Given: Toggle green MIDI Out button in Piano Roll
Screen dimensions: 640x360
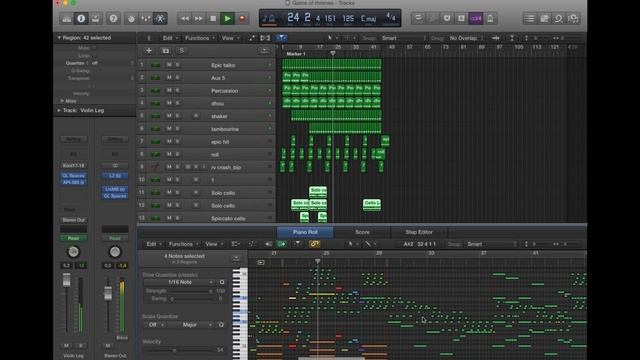Looking at the screenshot, I should coord(282,244).
